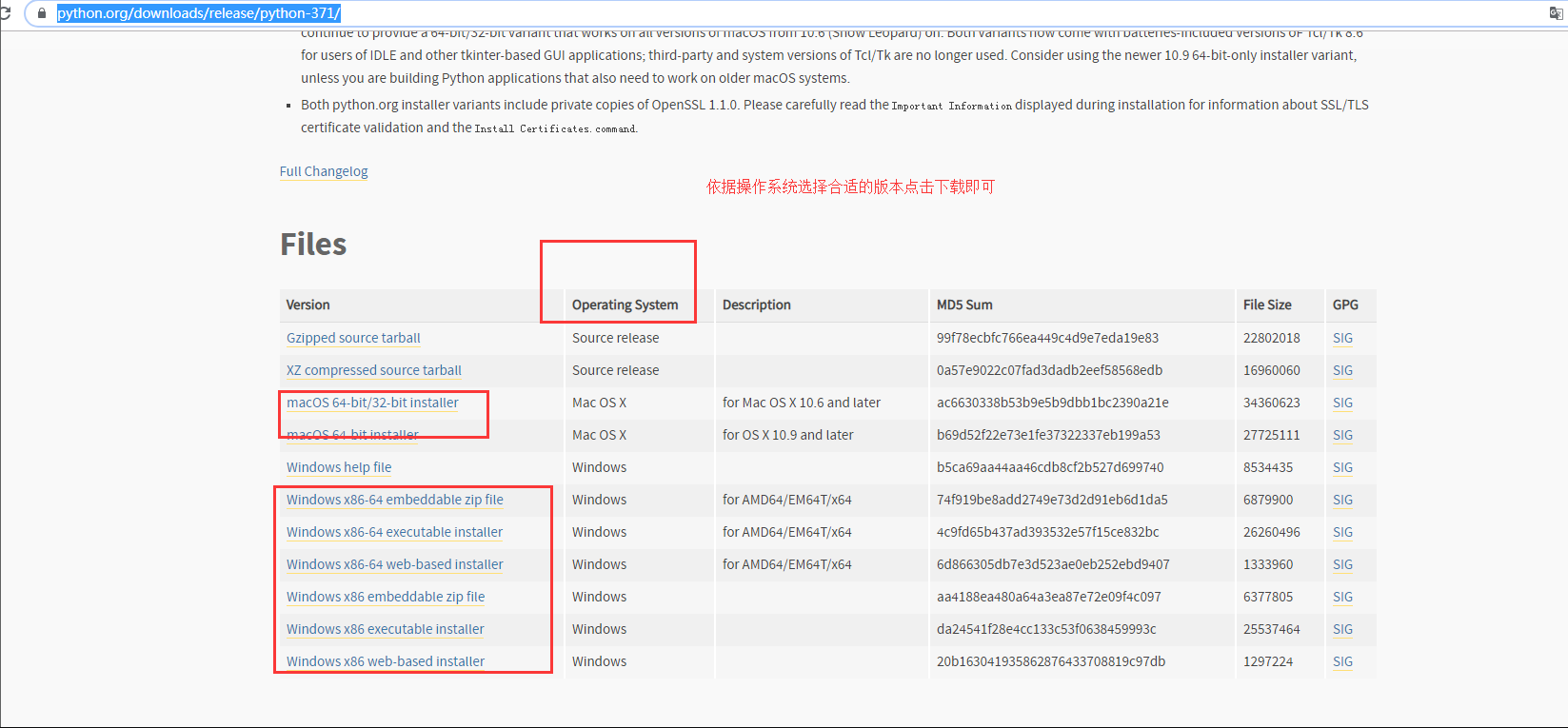This screenshot has width=1568, height=728.
Task: Click the file size "1333960"
Action: point(1268,564)
